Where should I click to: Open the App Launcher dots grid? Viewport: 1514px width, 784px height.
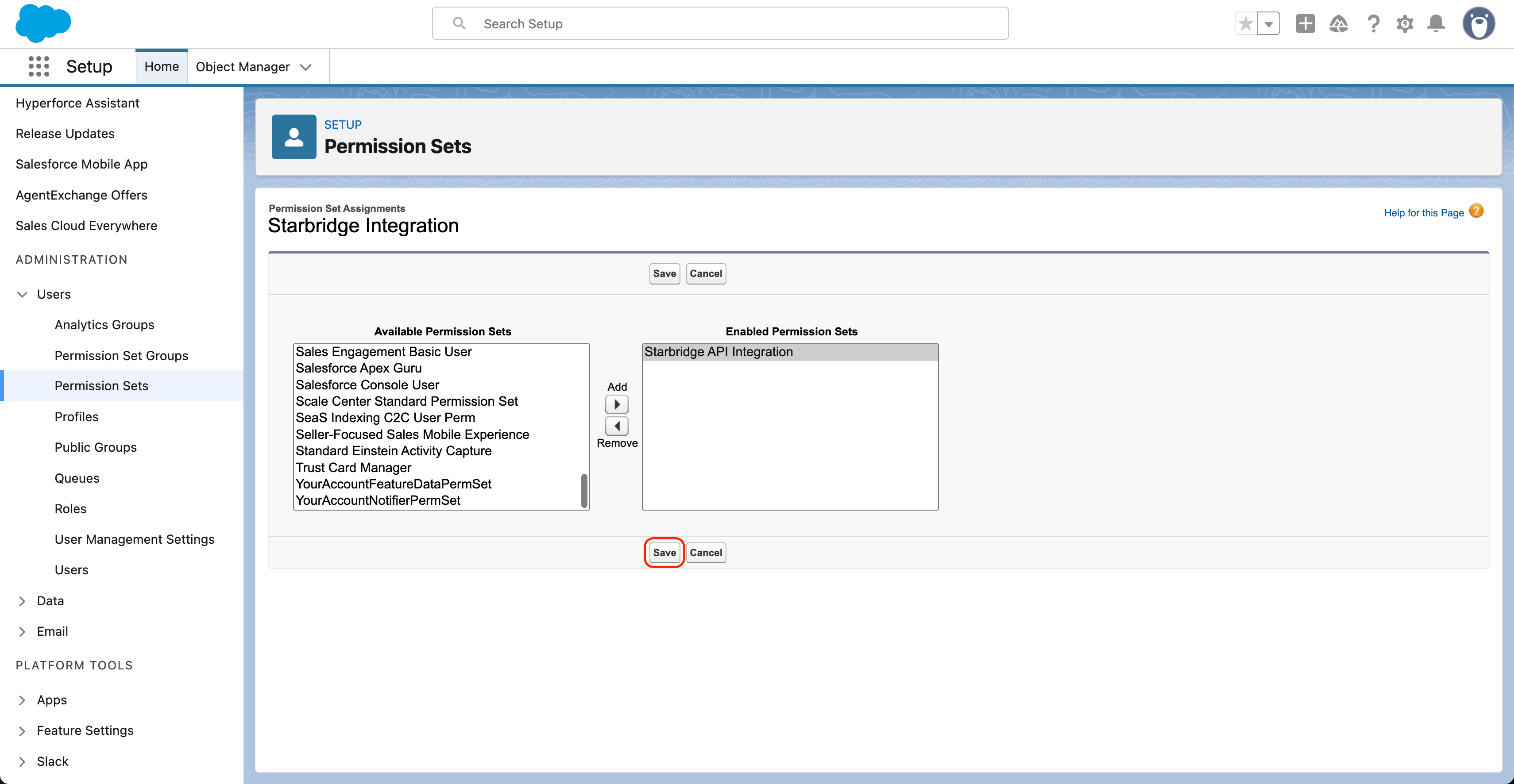(39, 66)
